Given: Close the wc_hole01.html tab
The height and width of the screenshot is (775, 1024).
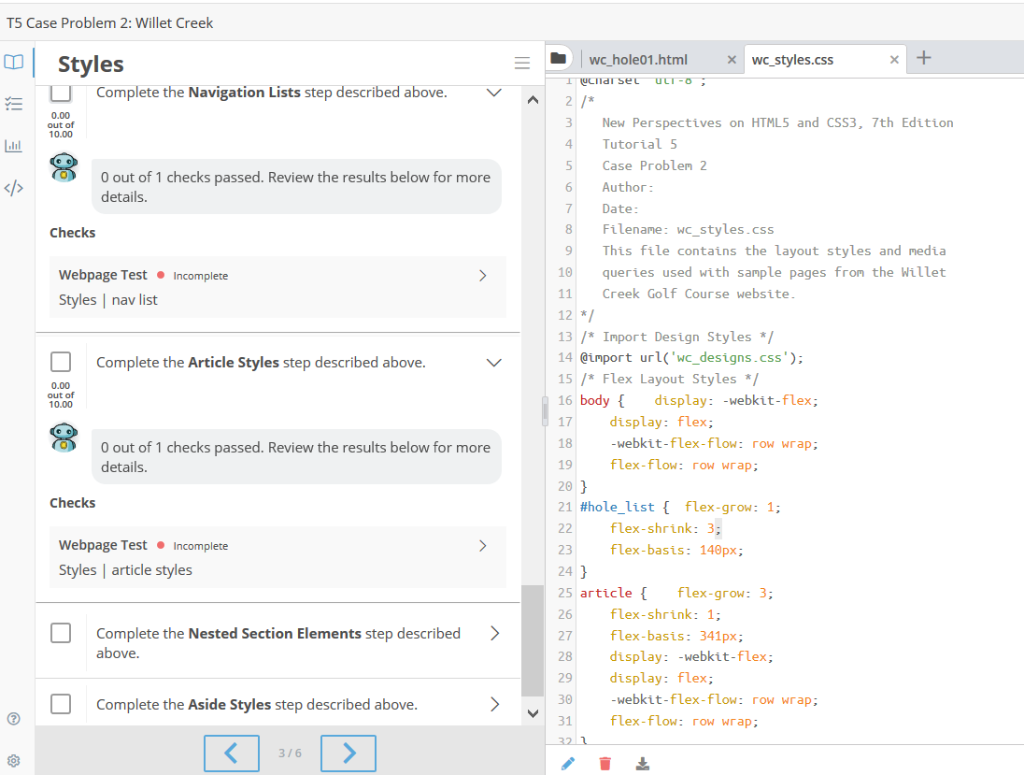Looking at the screenshot, I should (x=731, y=59).
